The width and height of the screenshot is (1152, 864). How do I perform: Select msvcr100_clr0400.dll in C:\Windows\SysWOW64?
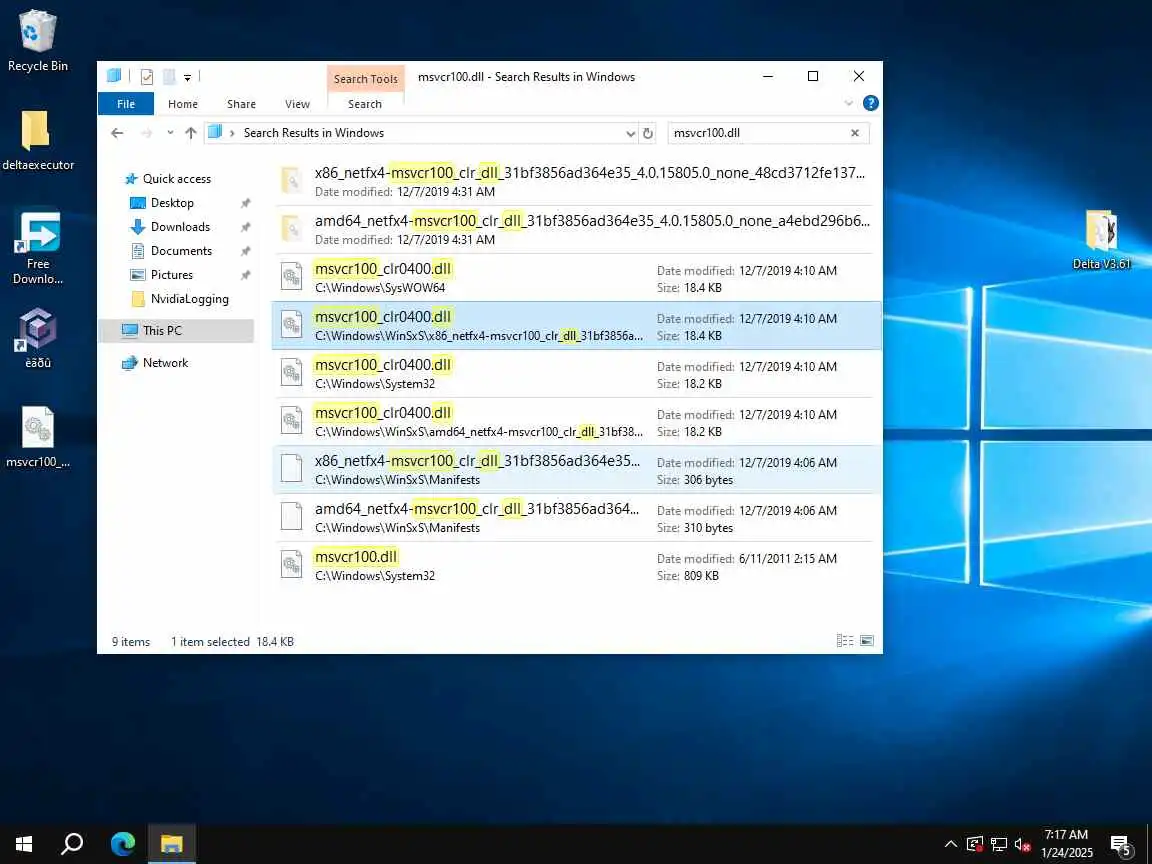pyautogui.click(x=577, y=278)
